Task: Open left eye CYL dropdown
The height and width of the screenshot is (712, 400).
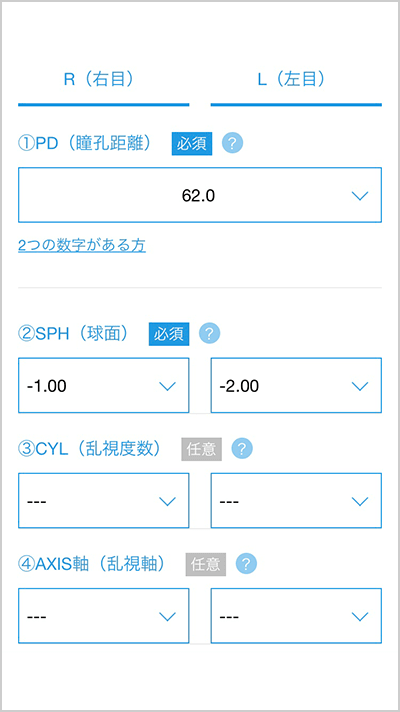Action: click(296, 500)
